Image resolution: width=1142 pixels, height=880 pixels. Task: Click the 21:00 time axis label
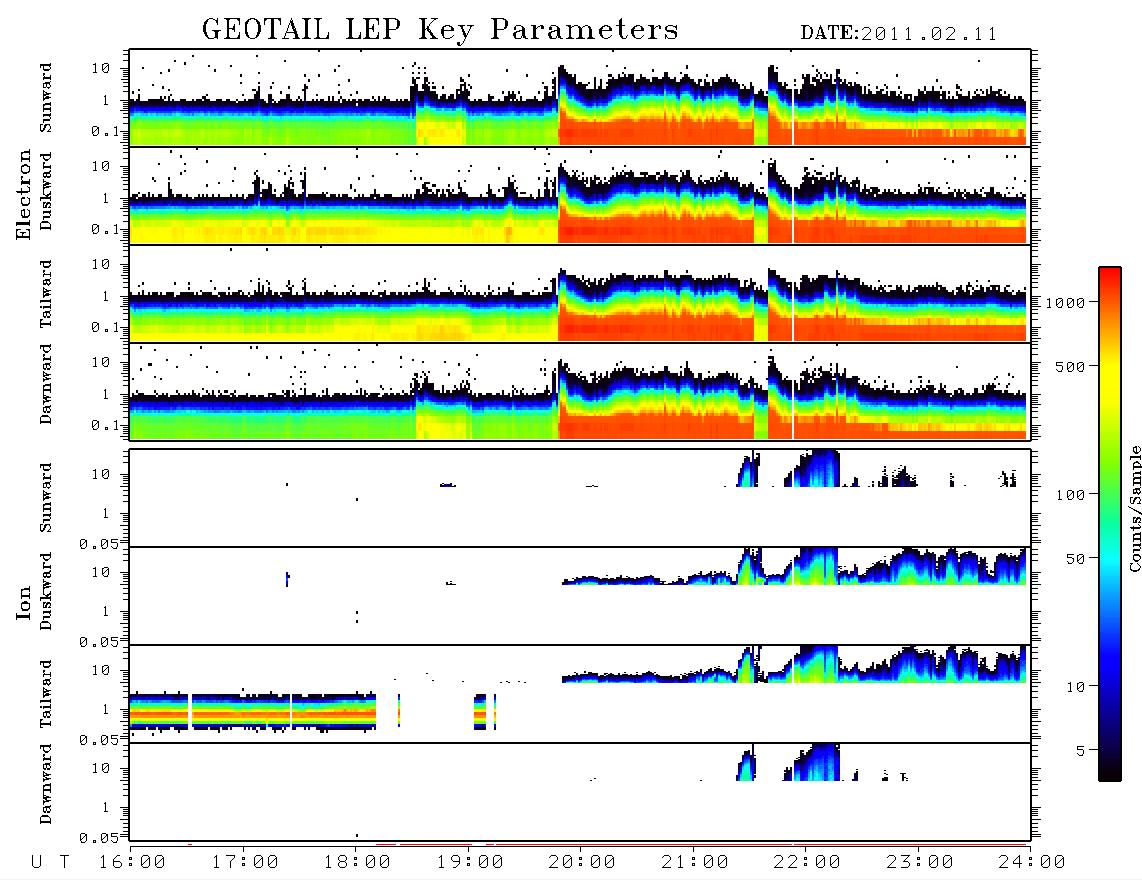[x=696, y=863]
